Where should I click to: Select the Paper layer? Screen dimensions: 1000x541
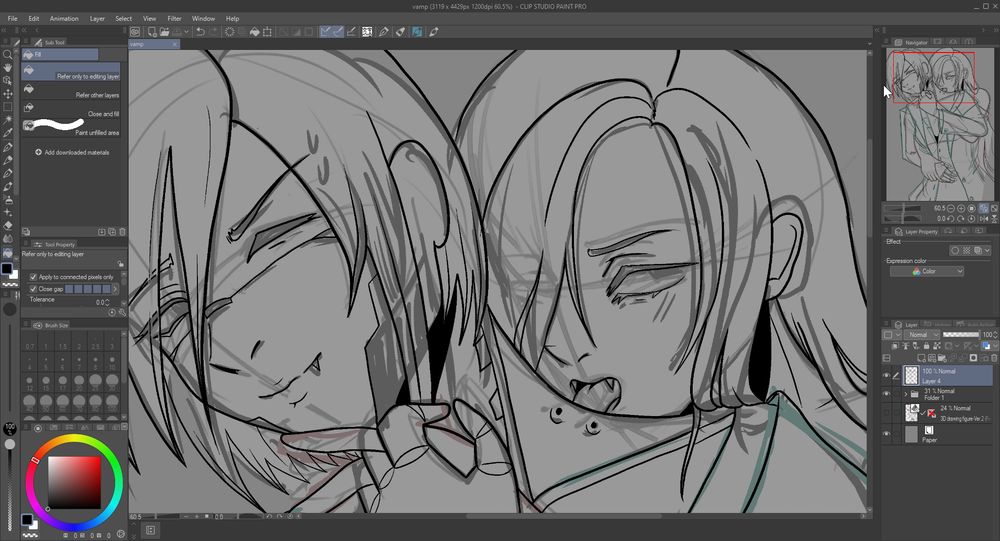click(947, 434)
